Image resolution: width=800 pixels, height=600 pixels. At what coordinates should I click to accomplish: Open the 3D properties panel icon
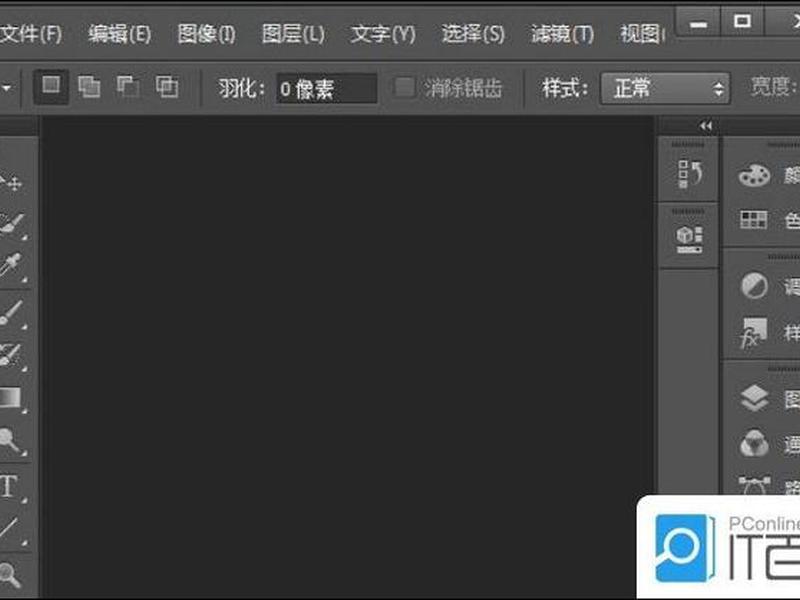[689, 240]
